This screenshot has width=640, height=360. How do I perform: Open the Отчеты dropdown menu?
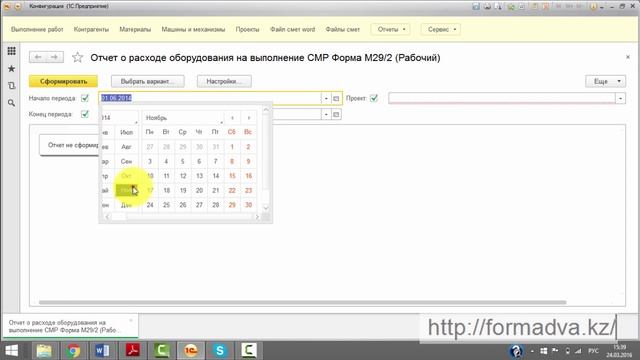pyautogui.click(x=390, y=29)
